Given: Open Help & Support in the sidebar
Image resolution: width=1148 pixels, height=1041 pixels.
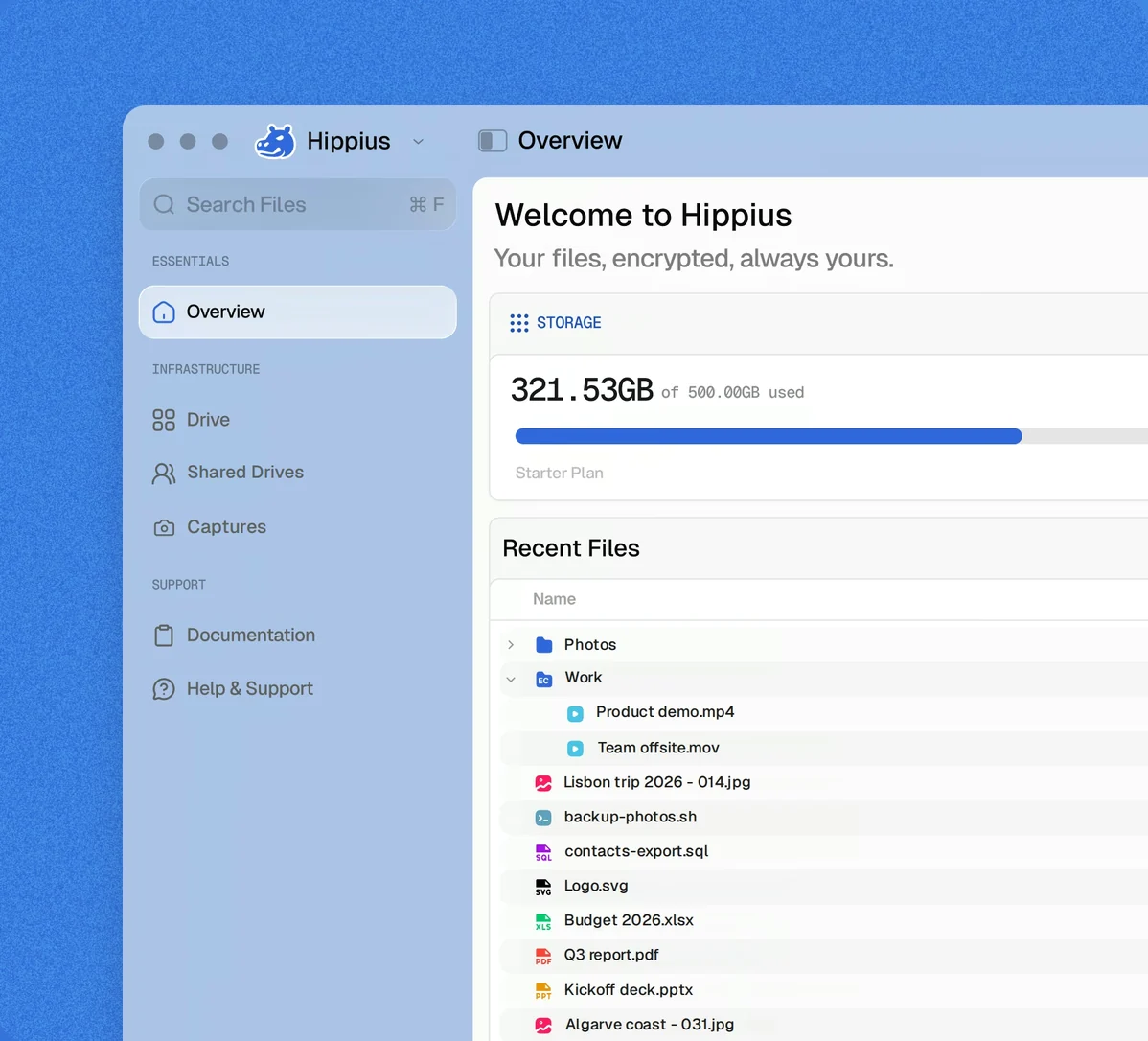Looking at the screenshot, I should point(250,688).
